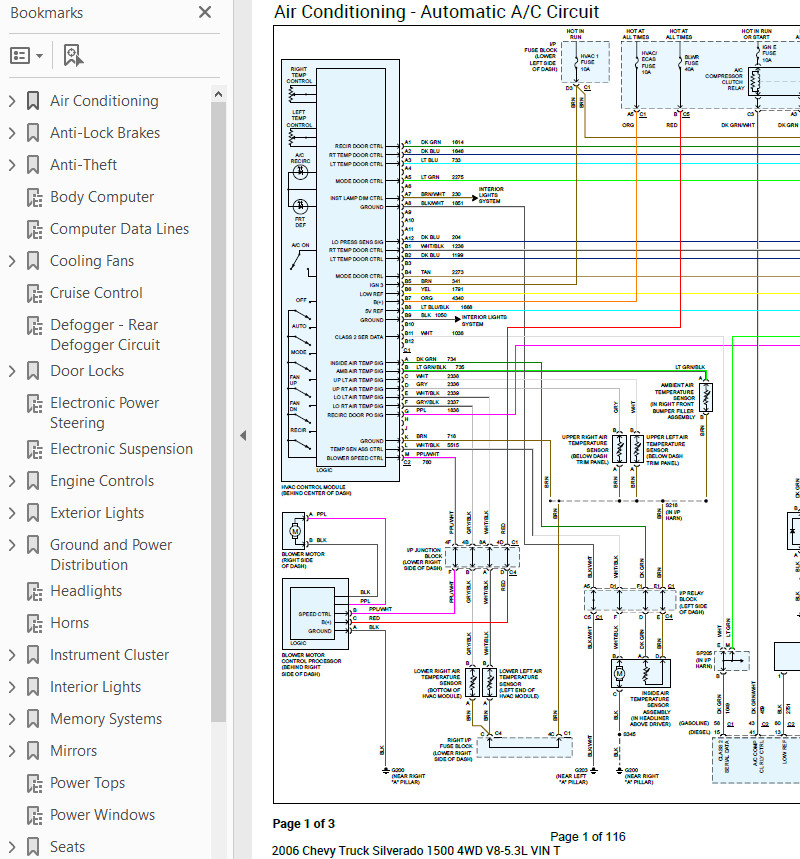Expand the Cooling Fans bookmark
This screenshot has width=800, height=859.
point(12,261)
